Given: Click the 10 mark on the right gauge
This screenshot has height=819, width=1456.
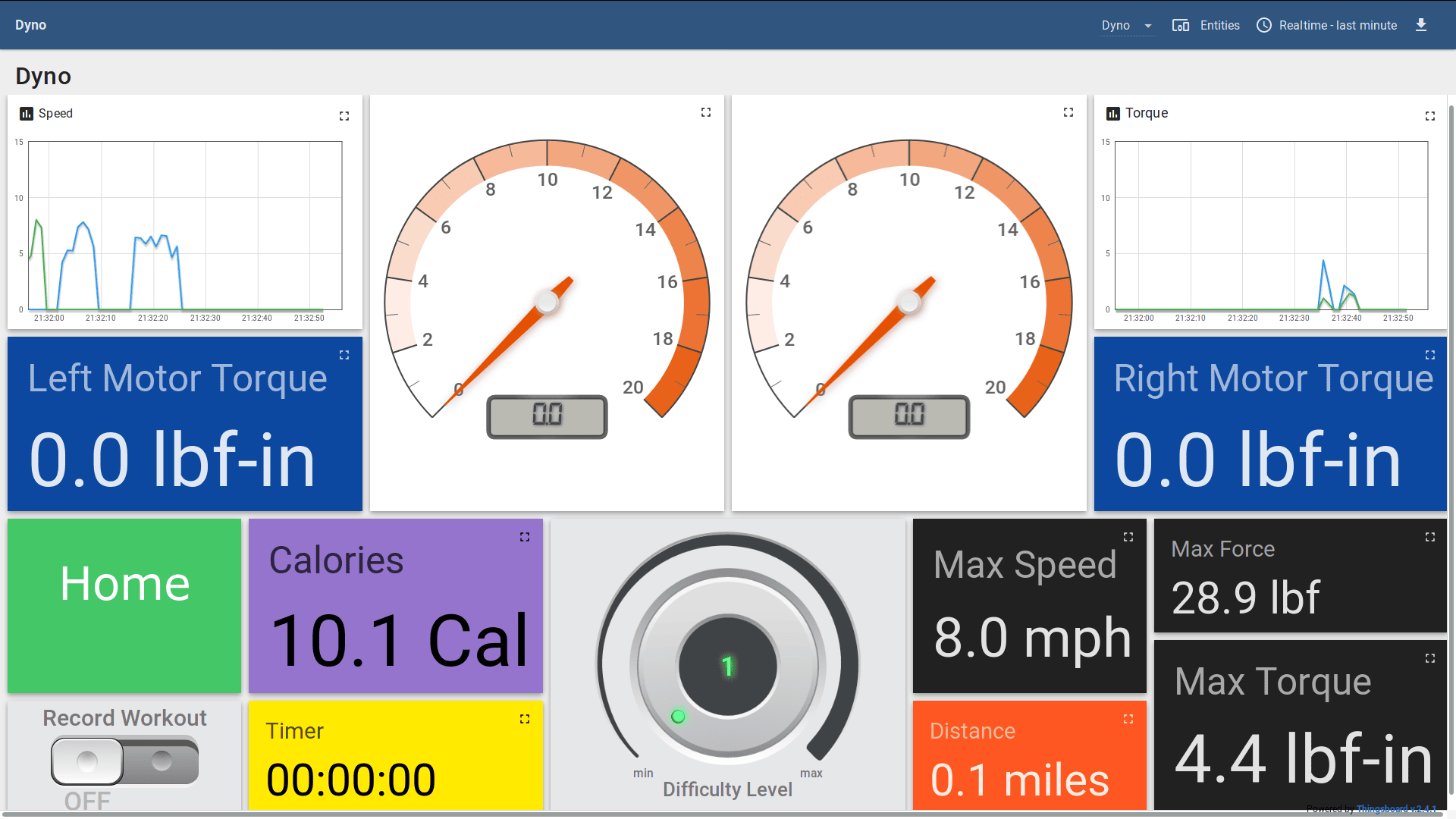Looking at the screenshot, I should 910,180.
